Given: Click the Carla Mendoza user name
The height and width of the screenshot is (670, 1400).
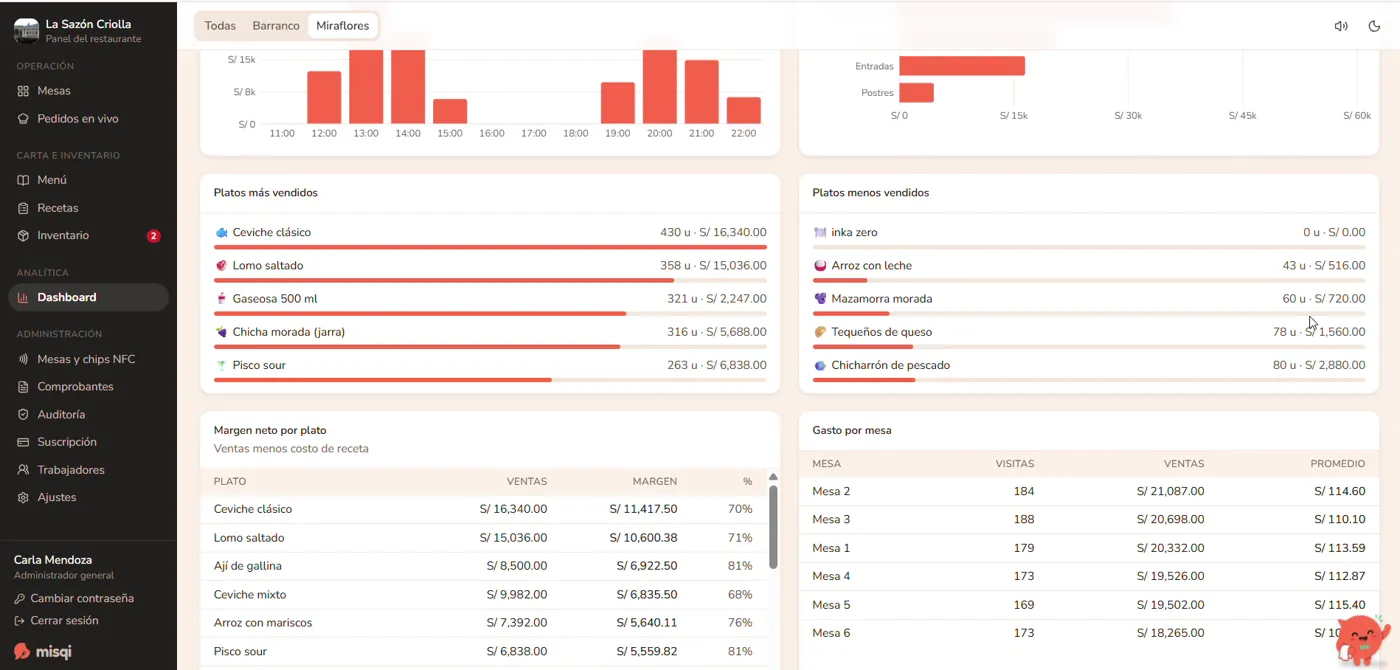Looking at the screenshot, I should tap(53, 560).
